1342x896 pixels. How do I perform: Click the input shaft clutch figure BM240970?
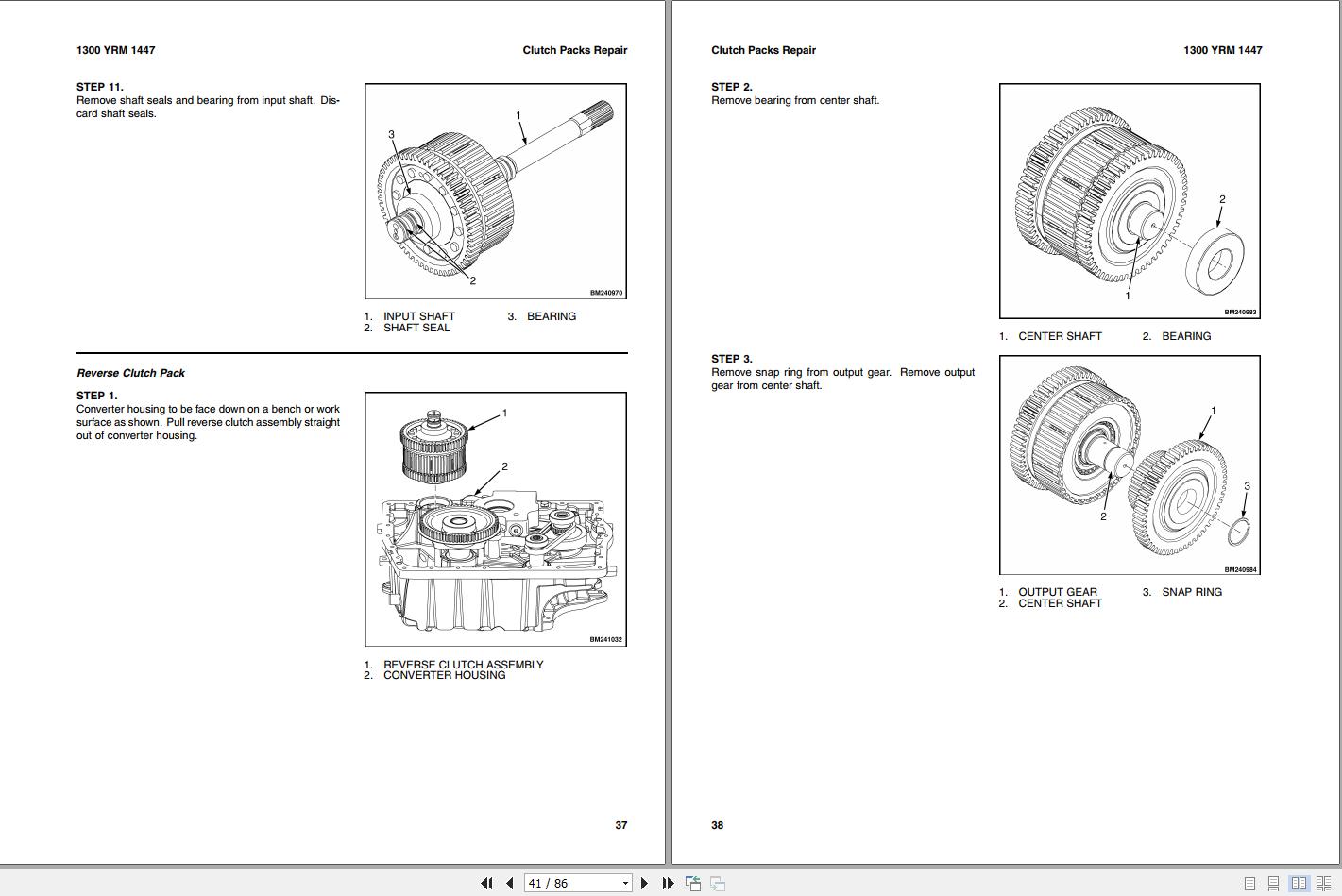tap(496, 192)
